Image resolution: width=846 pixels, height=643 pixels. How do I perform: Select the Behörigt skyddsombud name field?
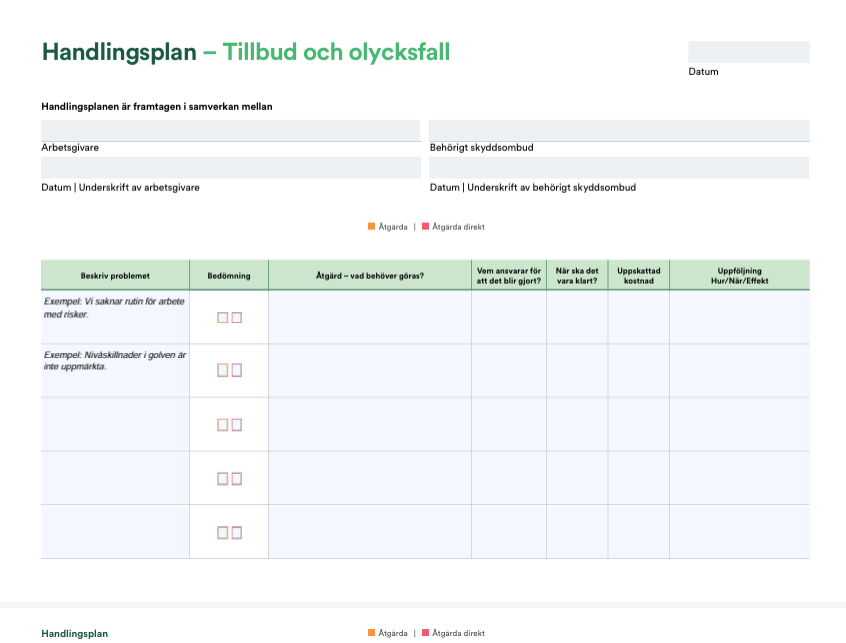pyautogui.click(x=618, y=131)
